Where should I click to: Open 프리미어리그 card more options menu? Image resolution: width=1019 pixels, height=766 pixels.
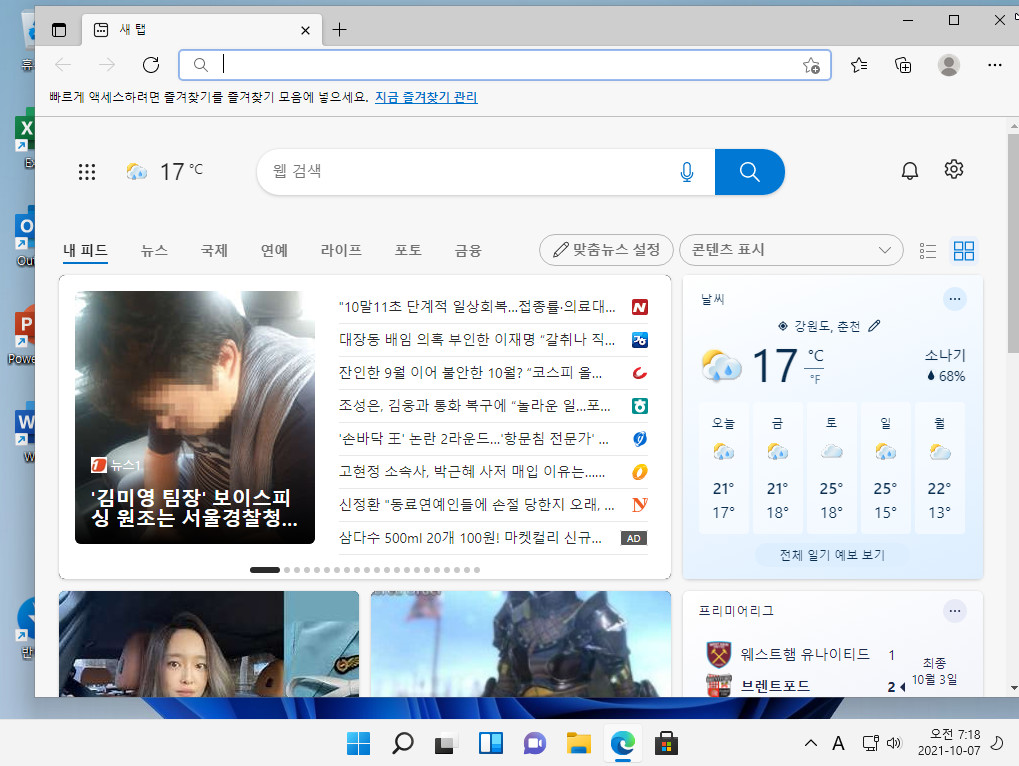tap(955, 611)
